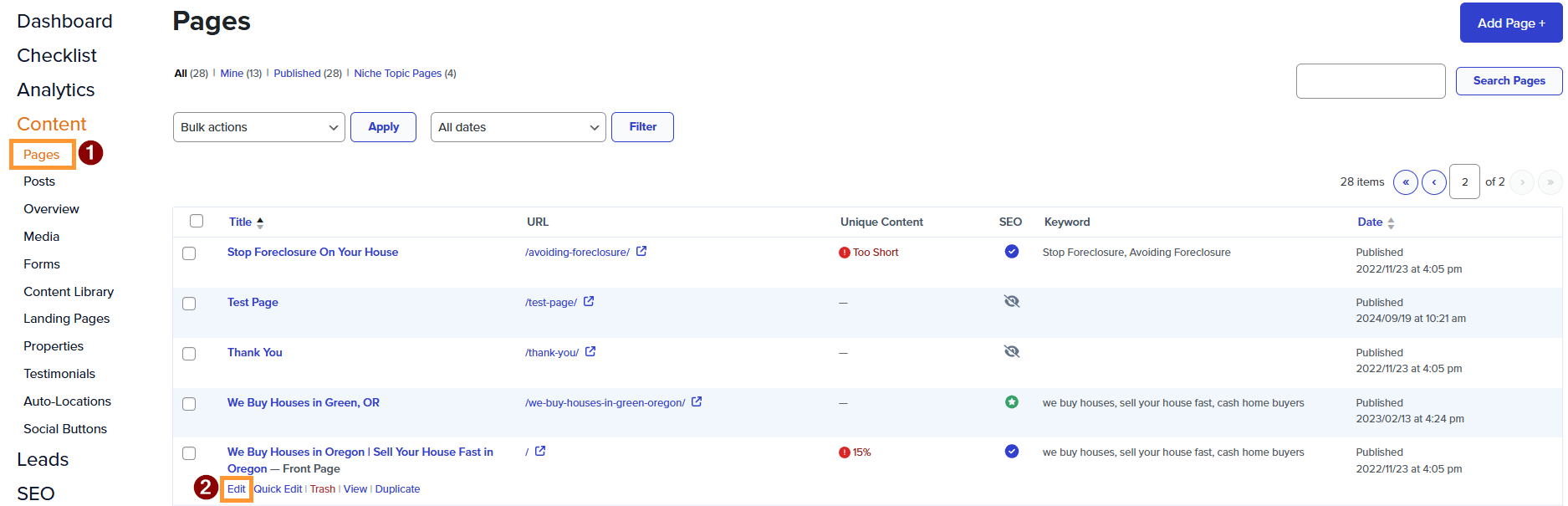Open Posts in the Content sidebar menu
This screenshot has height=506, width=1568.
pos(39,181)
